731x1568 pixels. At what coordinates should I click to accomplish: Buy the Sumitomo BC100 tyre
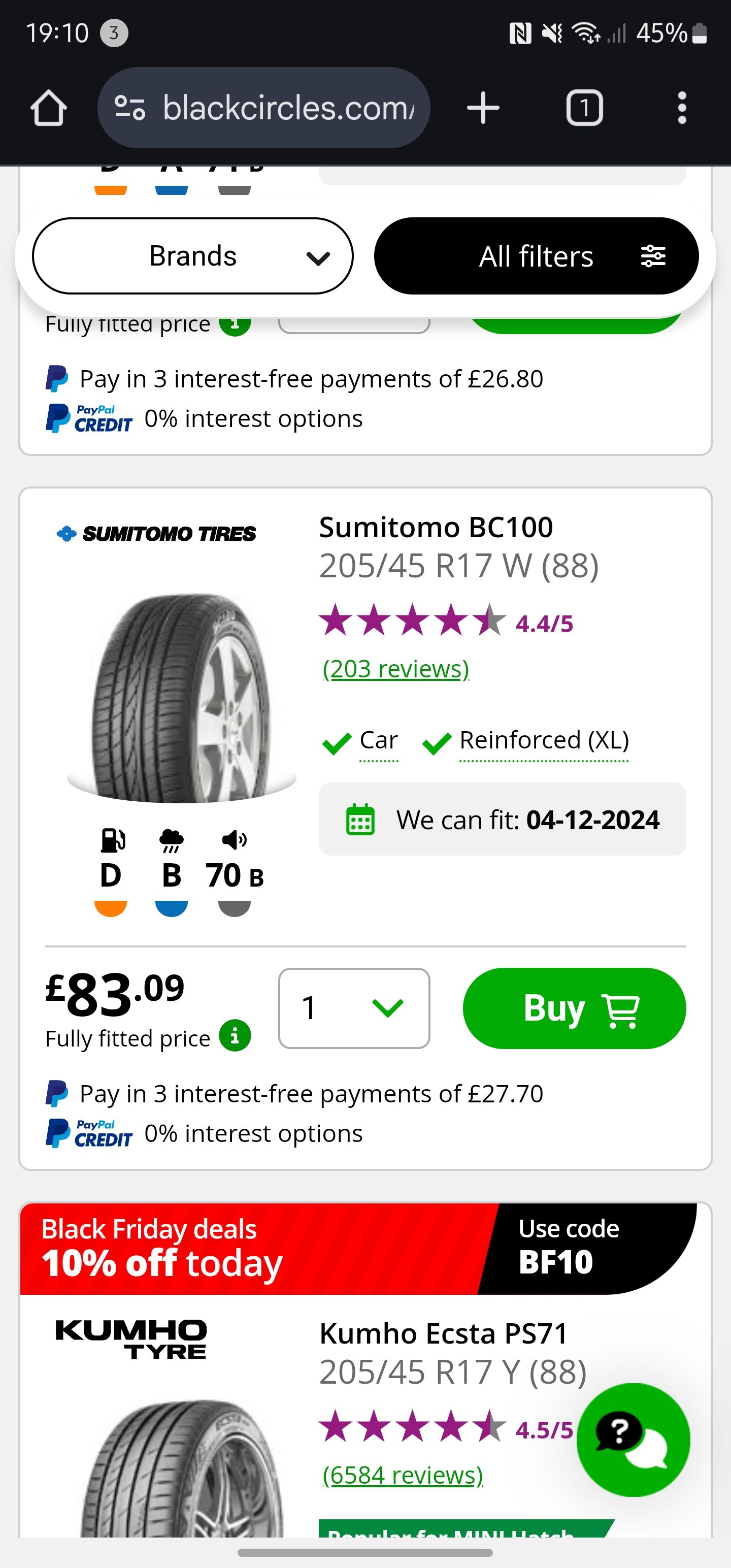[x=574, y=1008]
